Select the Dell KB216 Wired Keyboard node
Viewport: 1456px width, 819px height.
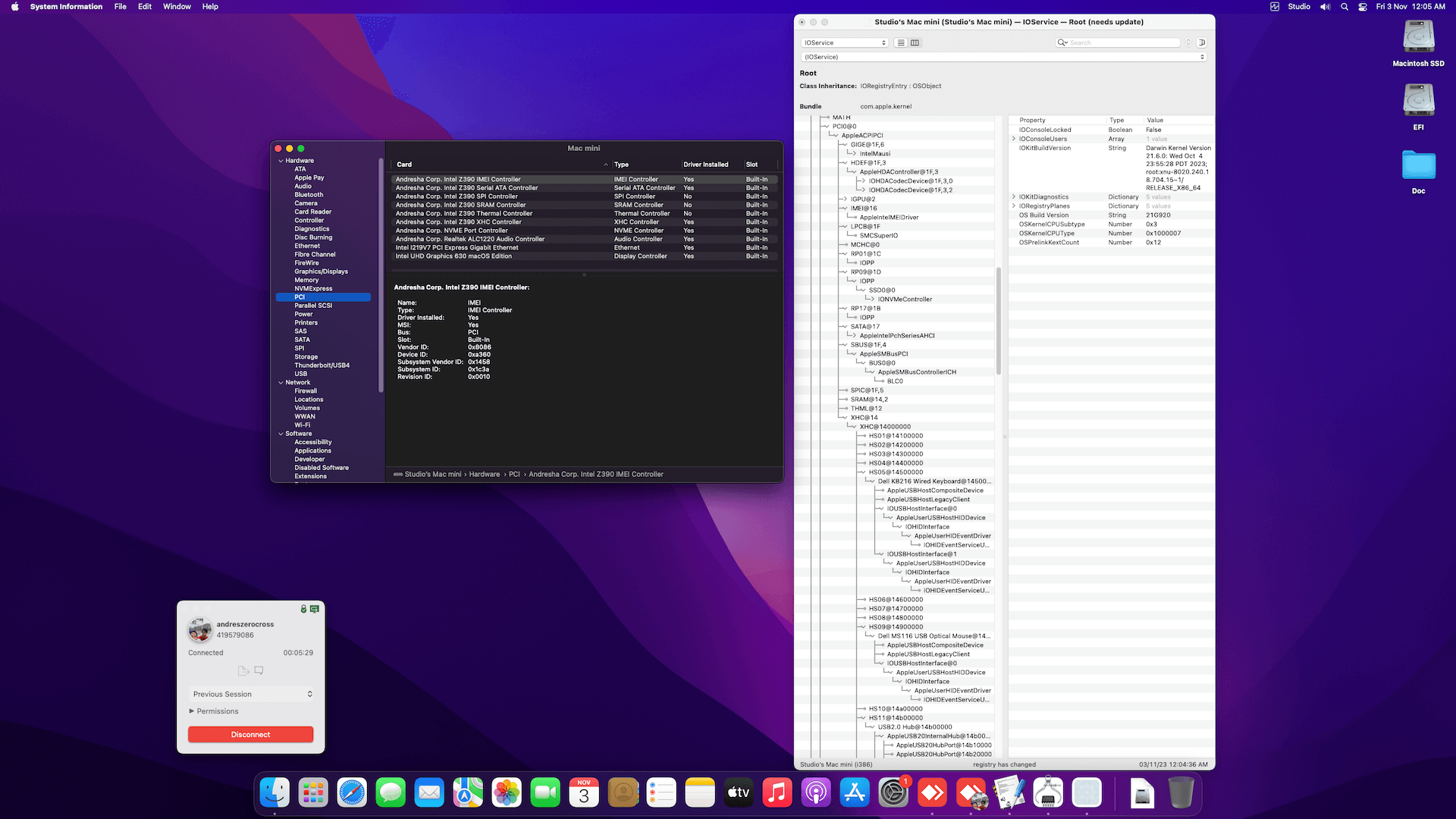pyautogui.click(x=934, y=482)
